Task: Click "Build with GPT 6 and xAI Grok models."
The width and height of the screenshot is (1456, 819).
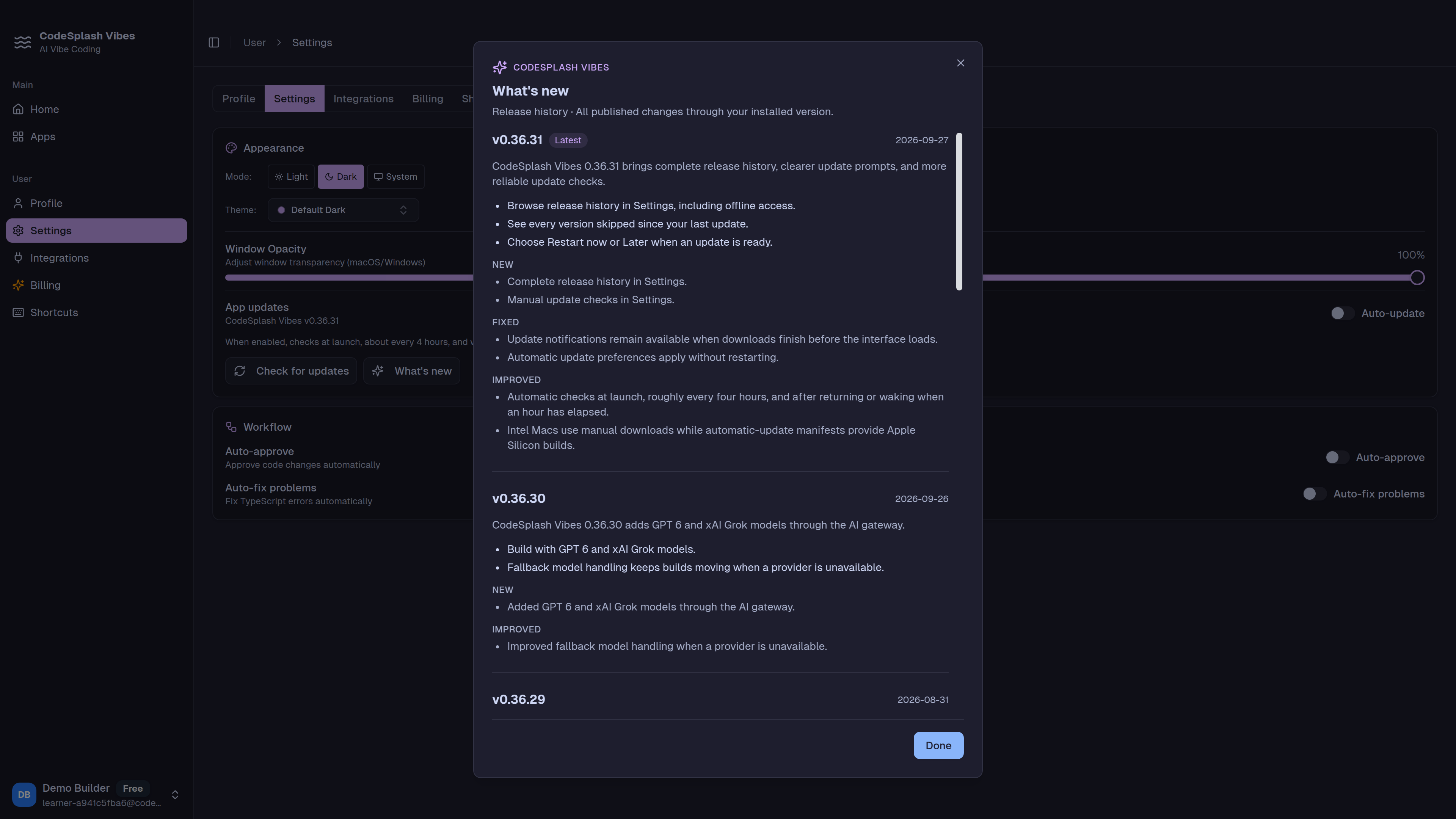Action: 601,549
